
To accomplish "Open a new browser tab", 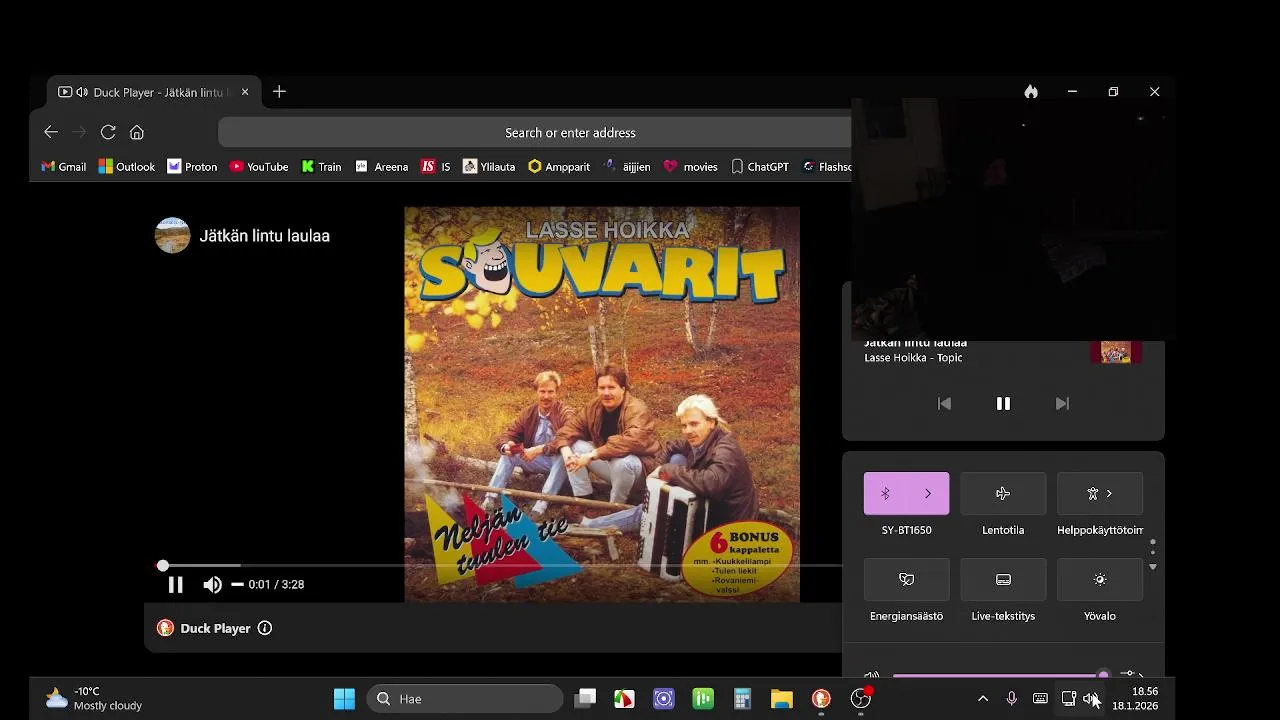I will coord(279,91).
